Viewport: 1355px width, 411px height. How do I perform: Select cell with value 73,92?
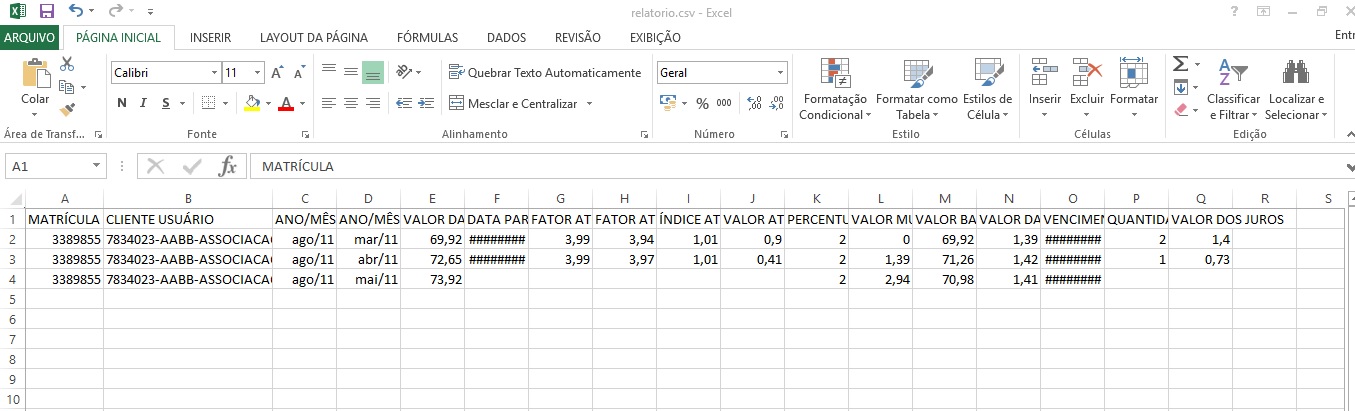point(432,280)
